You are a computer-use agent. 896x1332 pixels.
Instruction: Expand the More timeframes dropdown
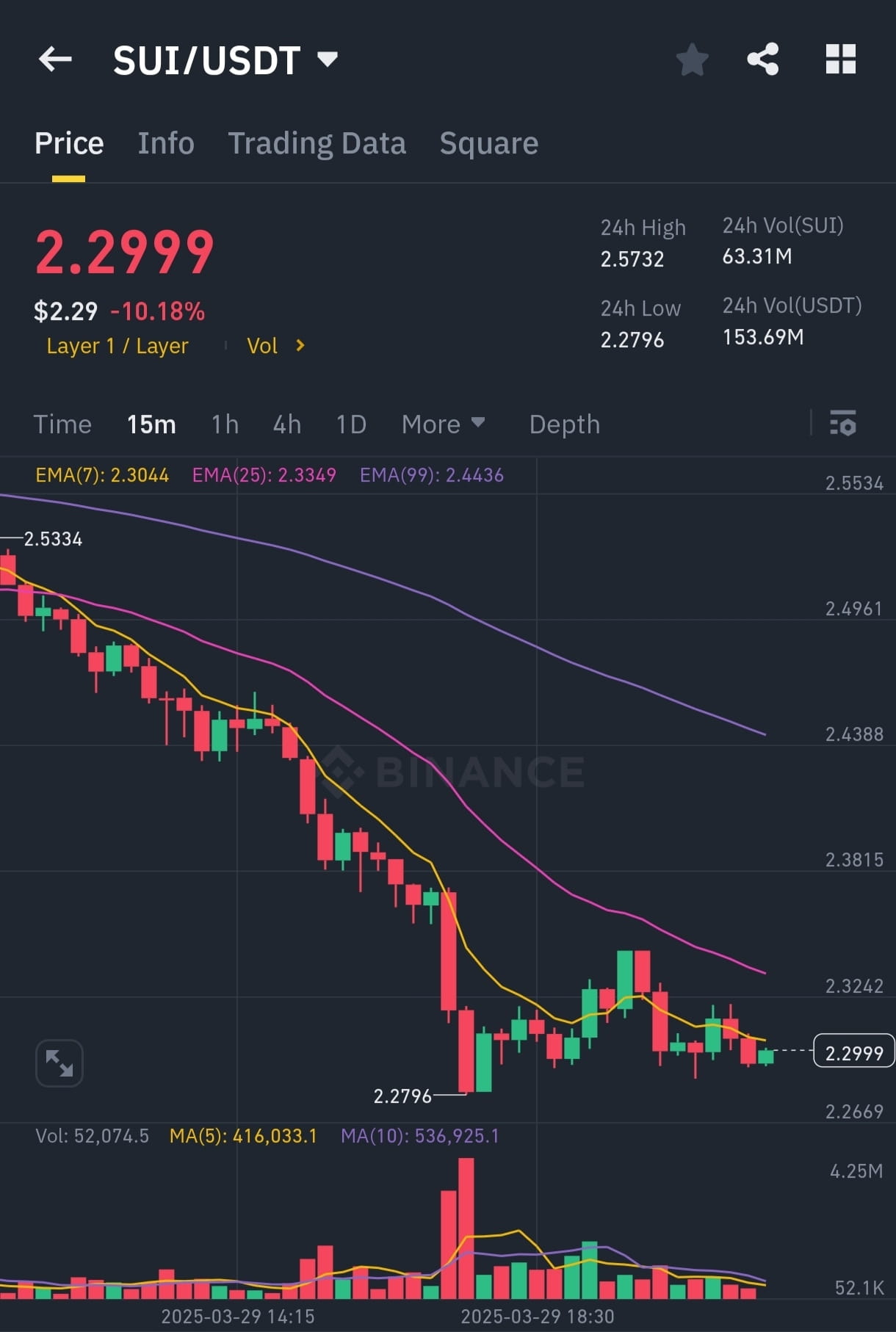point(444,424)
